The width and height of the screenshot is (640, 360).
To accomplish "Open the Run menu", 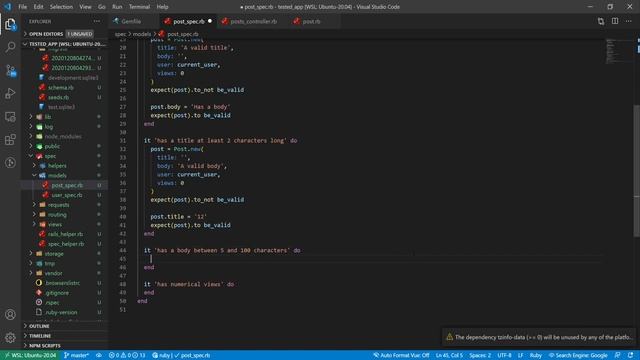I will (117, 7).
